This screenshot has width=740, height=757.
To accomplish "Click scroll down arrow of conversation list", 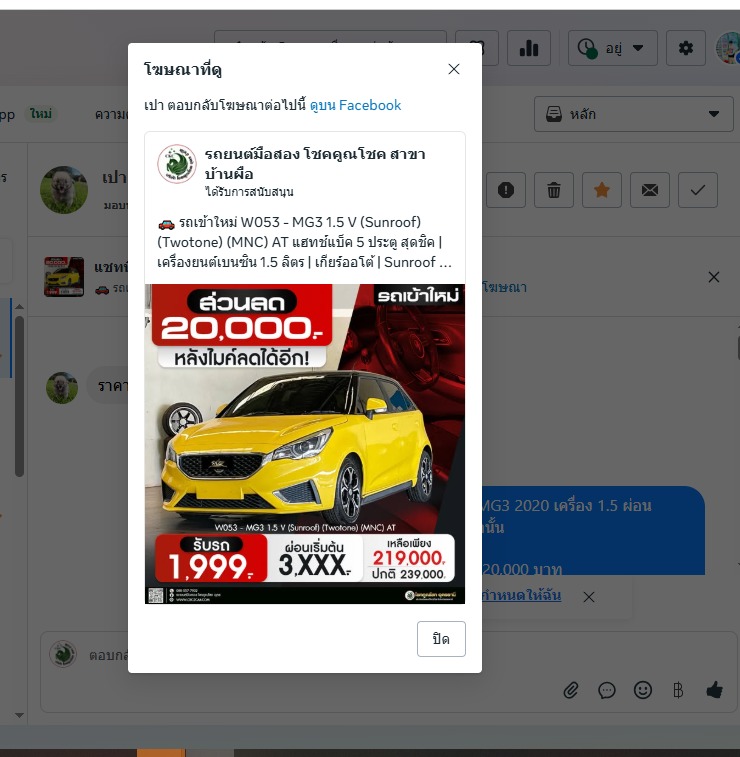I will 19,715.
